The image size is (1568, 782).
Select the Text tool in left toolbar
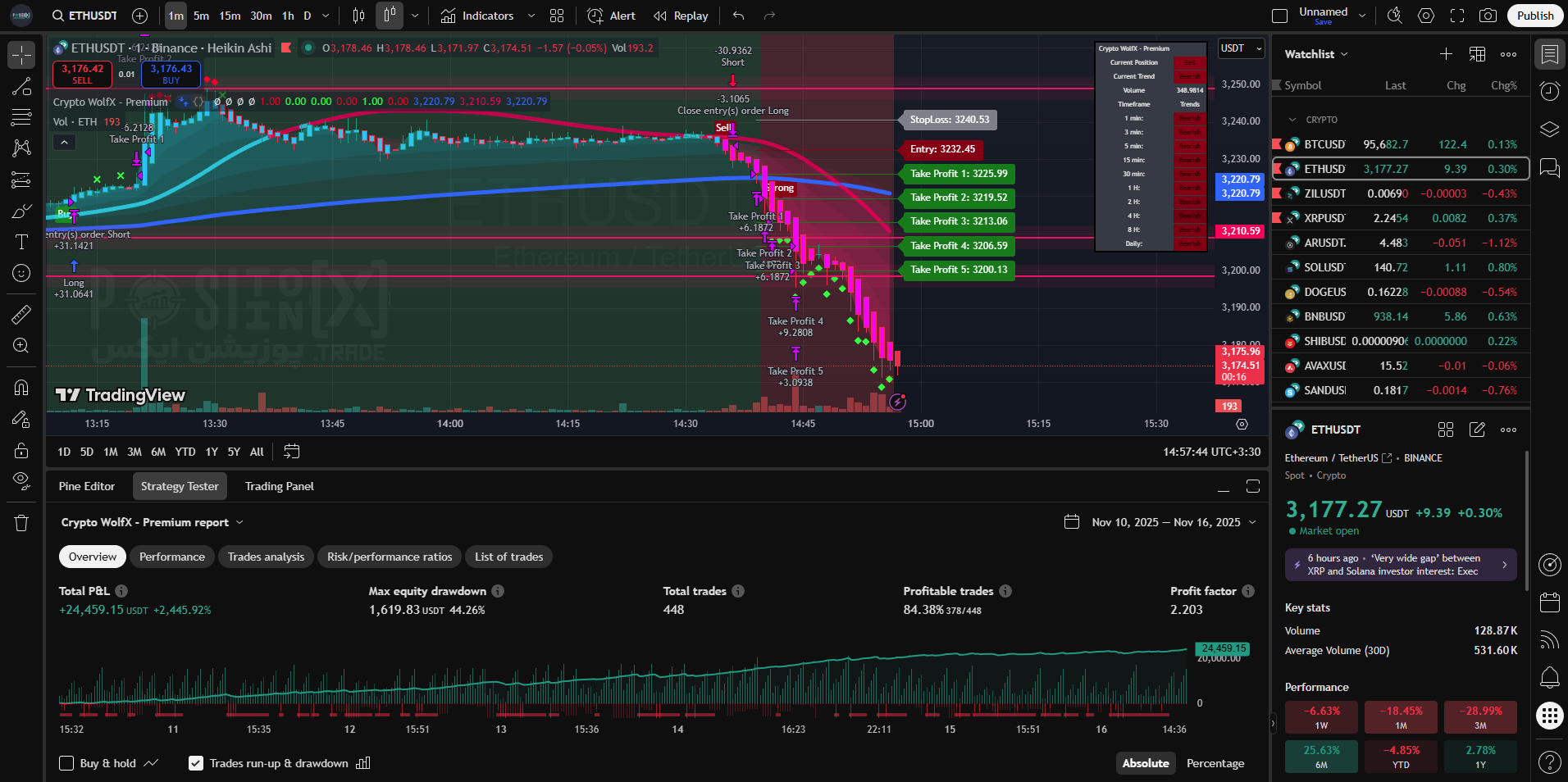pos(21,242)
